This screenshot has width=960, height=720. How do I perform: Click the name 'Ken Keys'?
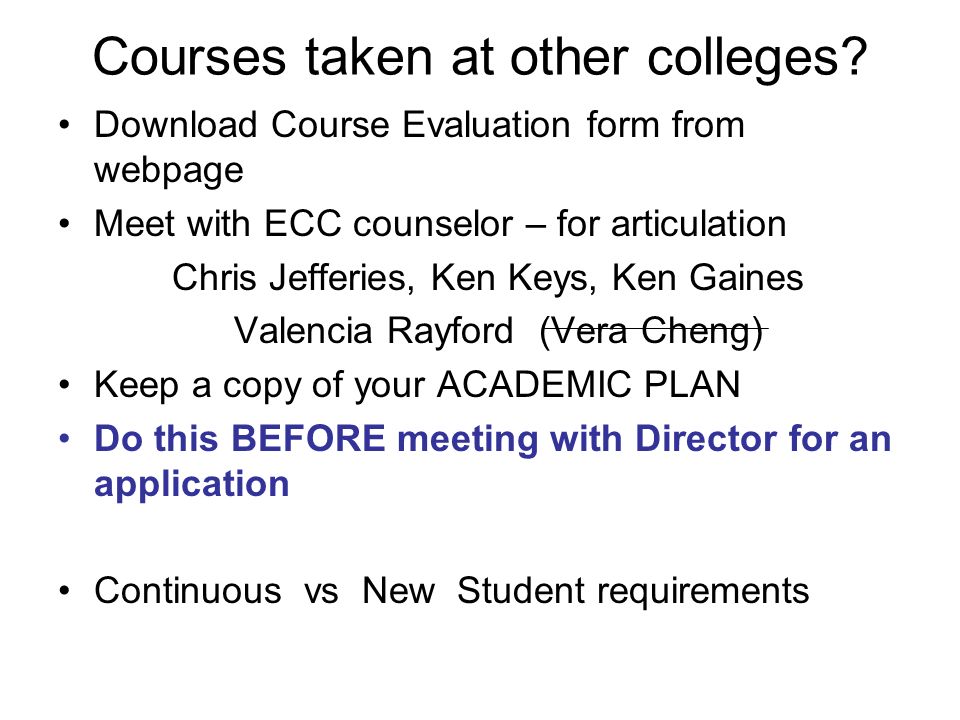pos(508,278)
